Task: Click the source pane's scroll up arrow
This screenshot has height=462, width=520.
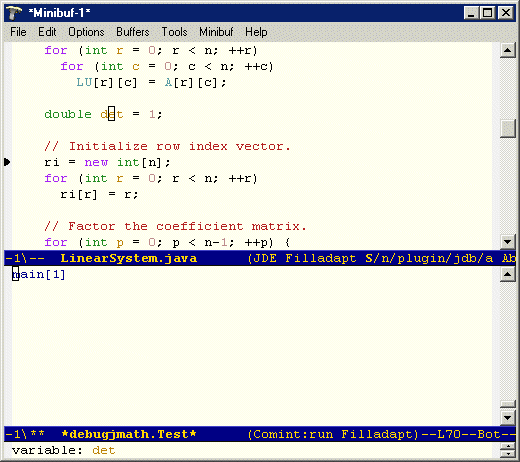Action: point(508,51)
